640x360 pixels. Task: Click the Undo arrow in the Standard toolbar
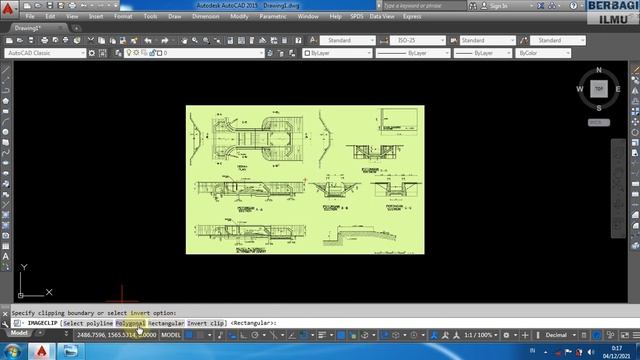point(148,40)
